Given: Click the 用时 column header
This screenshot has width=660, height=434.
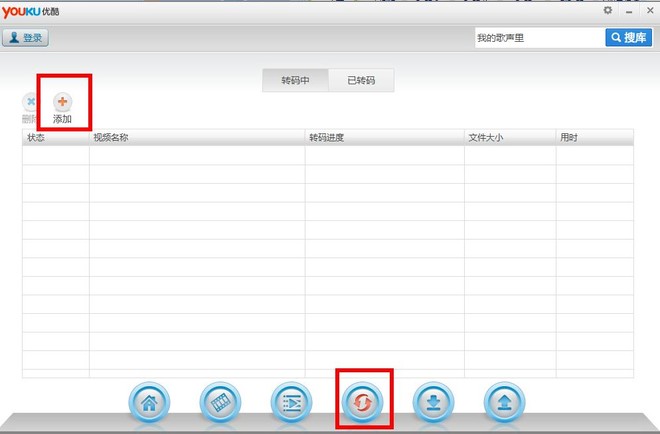Looking at the screenshot, I should [594, 138].
